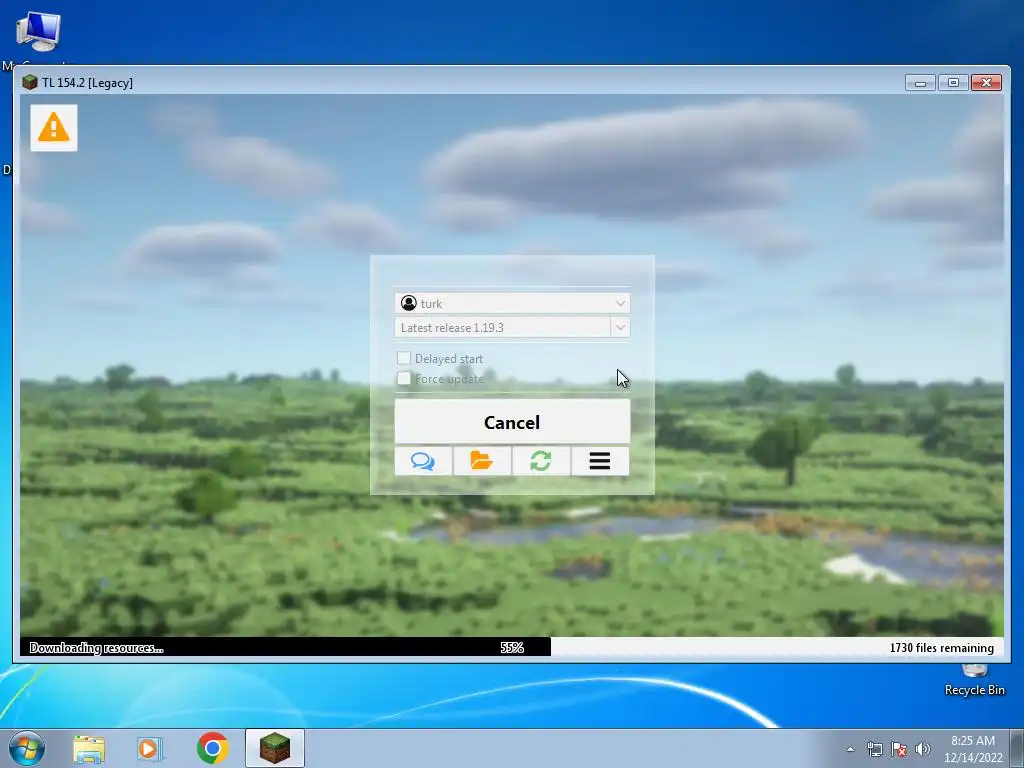Click the TL 154.2 [Legacy] title text
The height and width of the screenshot is (768, 1024).
click(88, 83)
